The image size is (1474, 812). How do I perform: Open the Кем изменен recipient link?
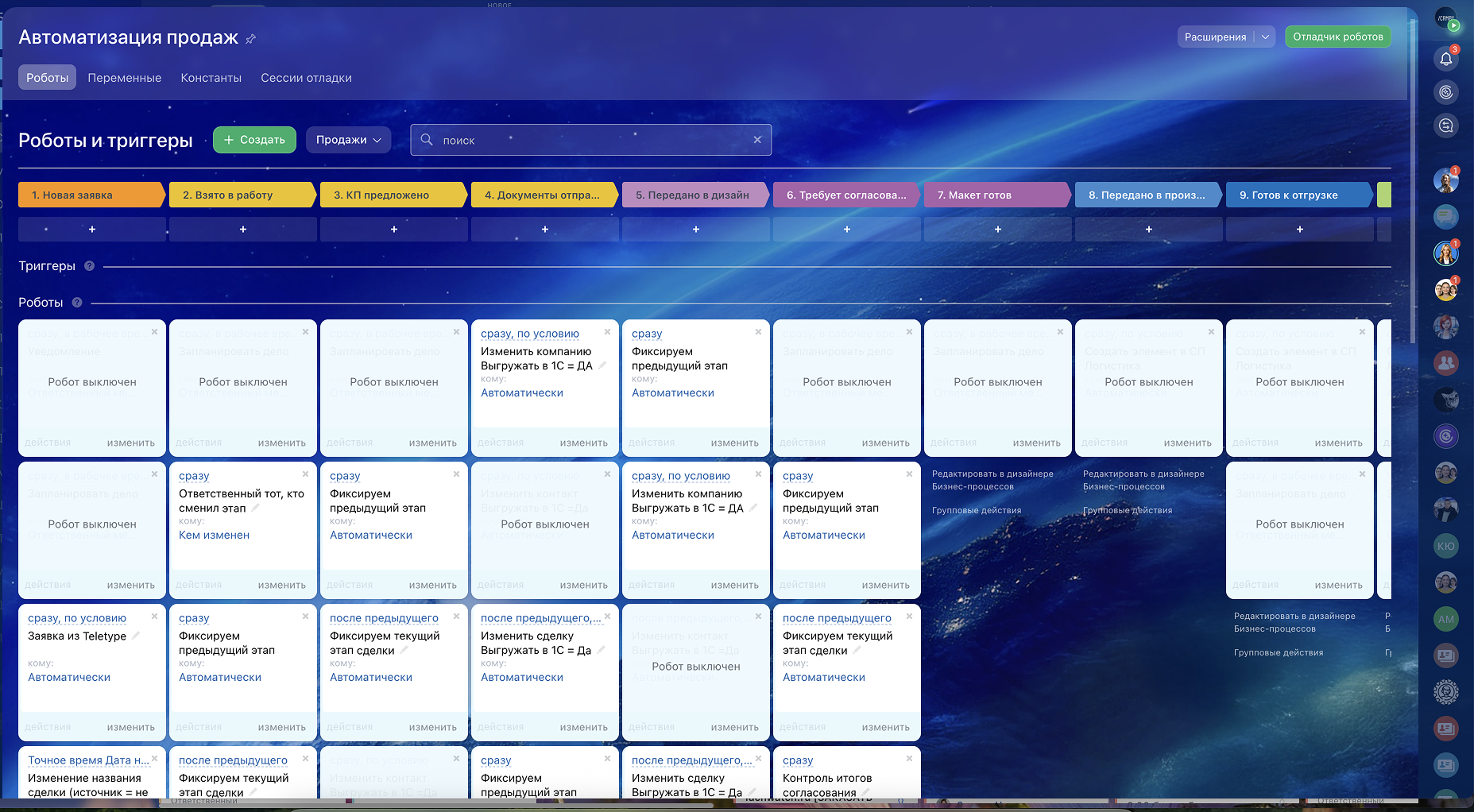[215, 536]
